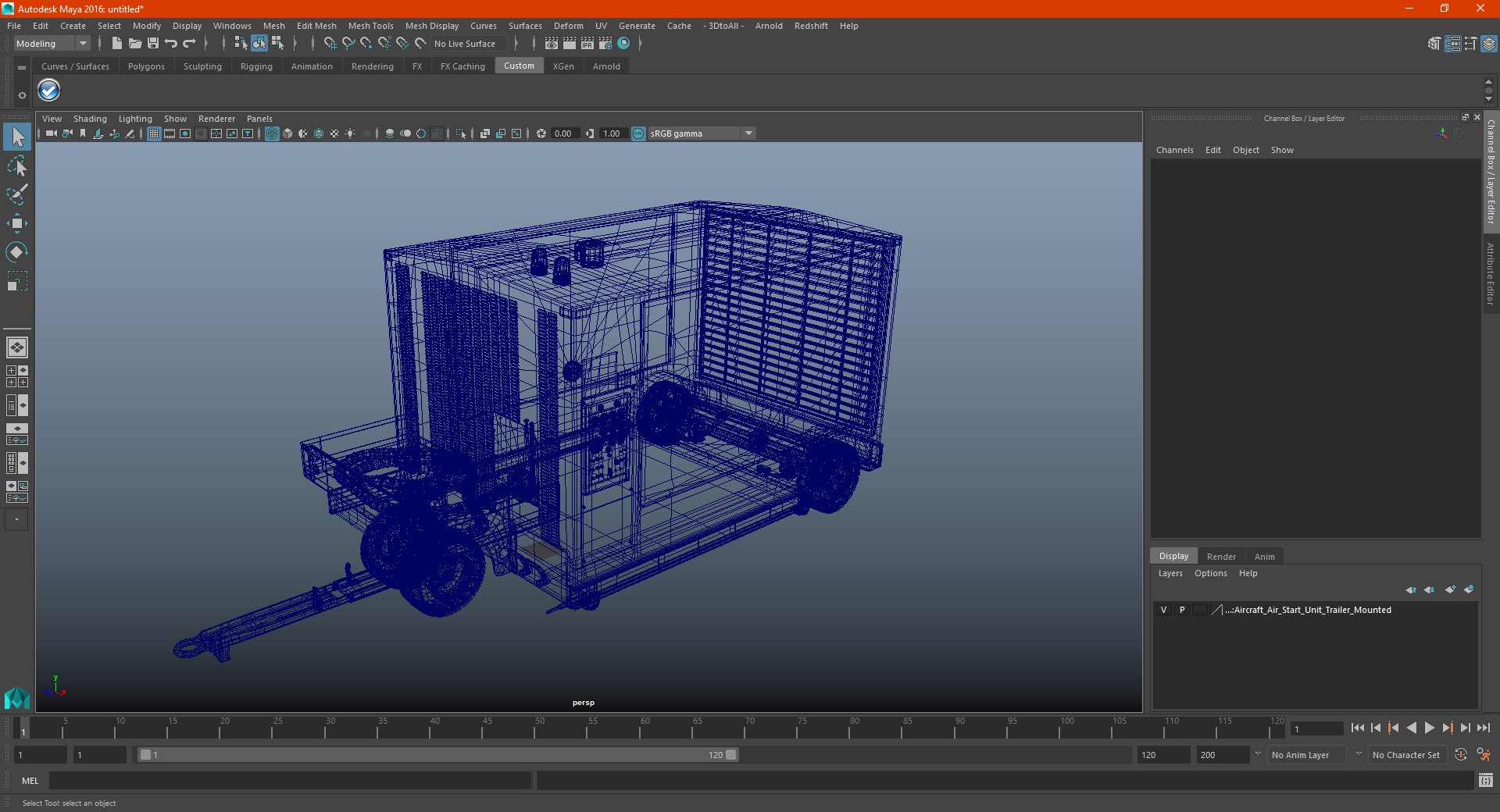1500x812 pixels.
Task: Open the Mesh Tools menu
Action: (370, 26)
